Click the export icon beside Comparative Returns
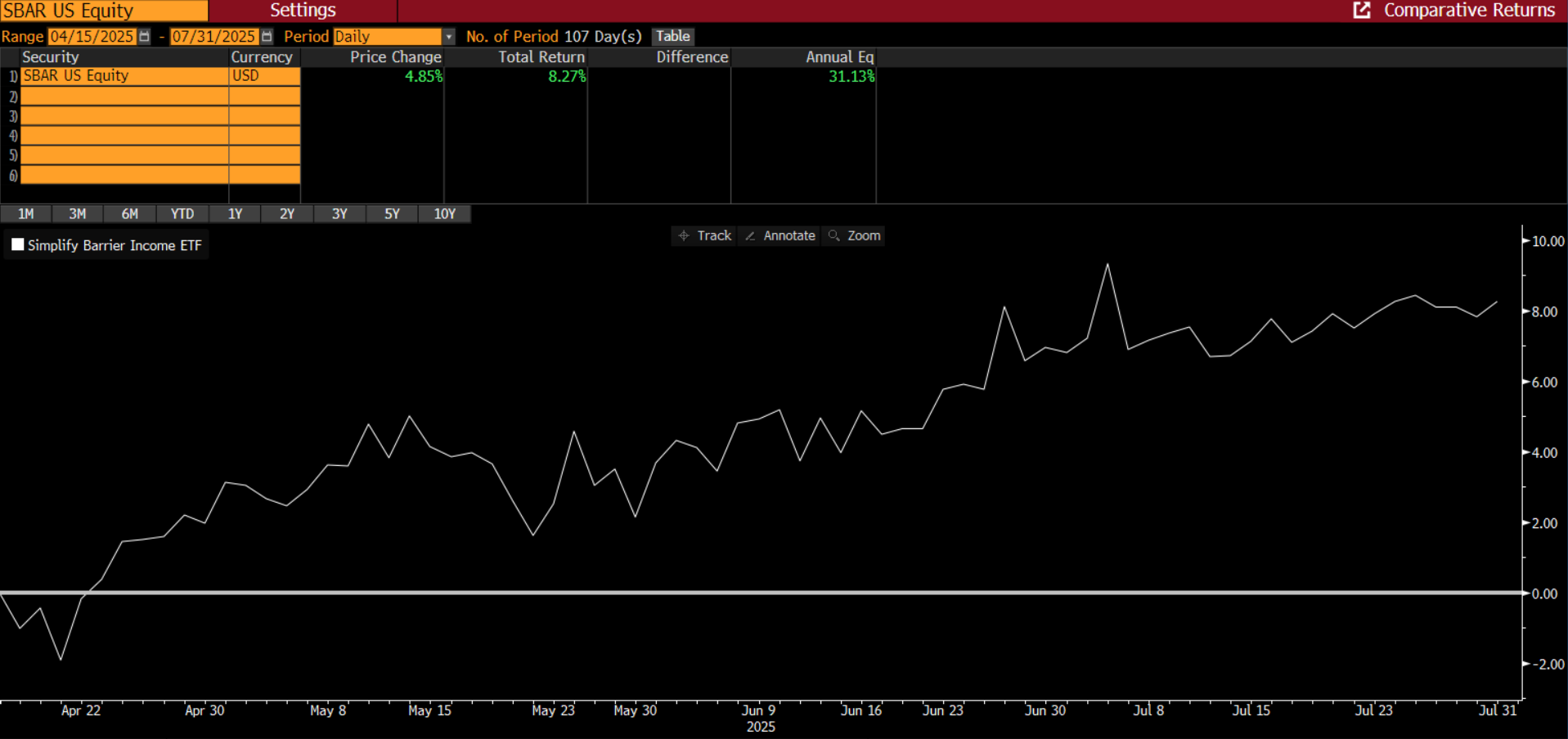 1360,11
